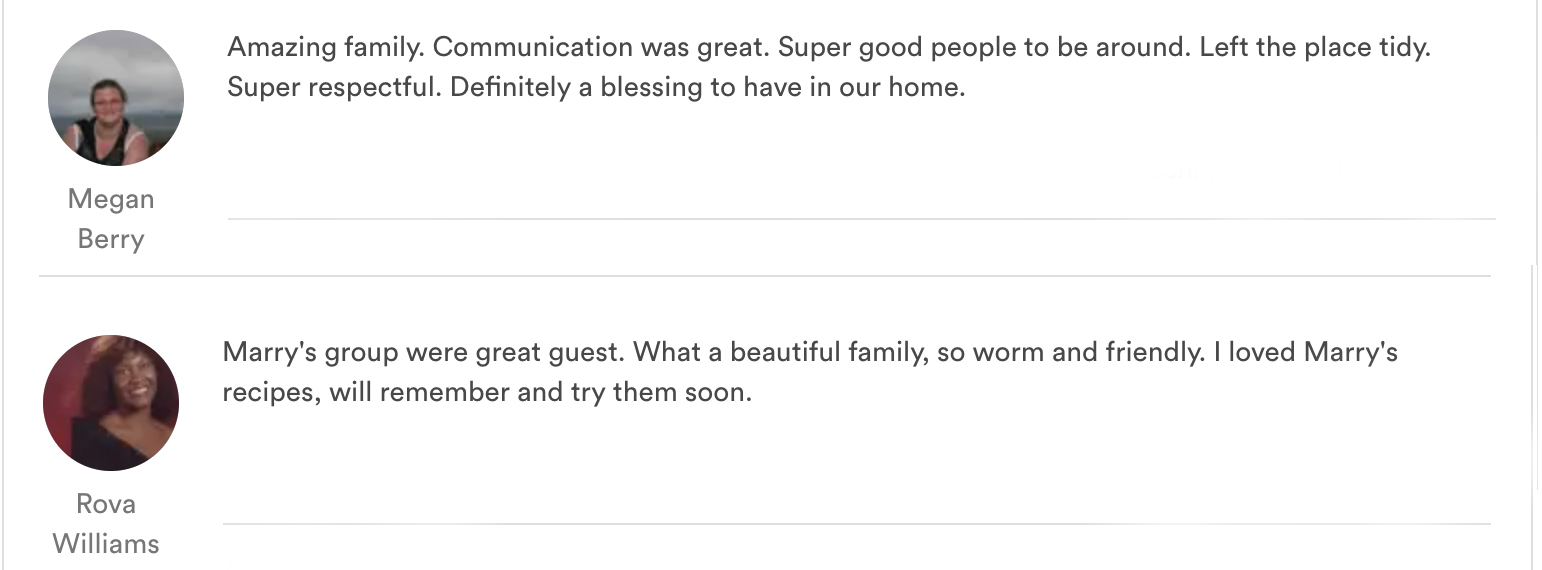Screen dimensions: 1542x570
Task: Click the word "Williams" under the second avatar
Action: click(106, 544)
